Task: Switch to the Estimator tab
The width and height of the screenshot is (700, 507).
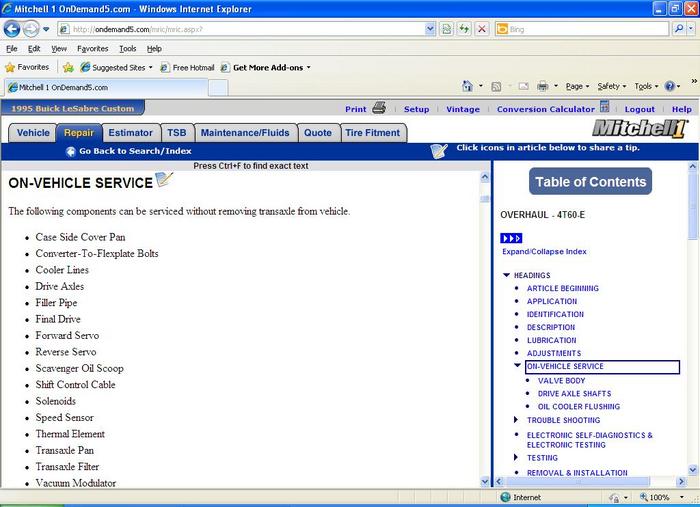Action: click(130, 133)
